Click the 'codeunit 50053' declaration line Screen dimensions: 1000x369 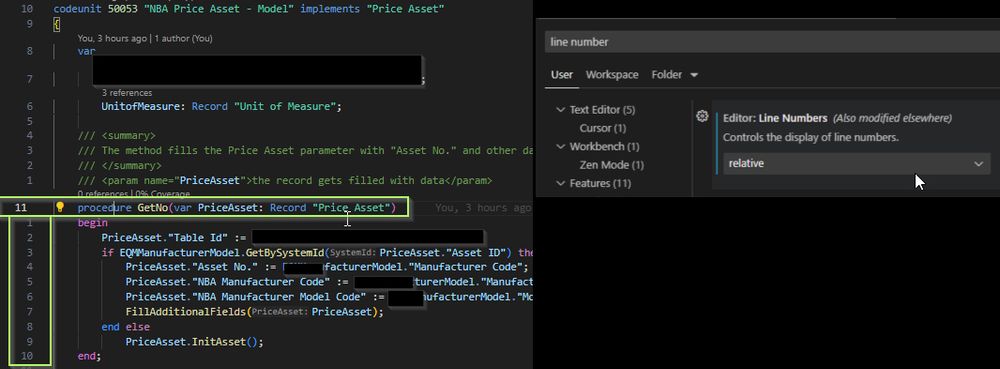pyautogui.click(x=249, y=9)
